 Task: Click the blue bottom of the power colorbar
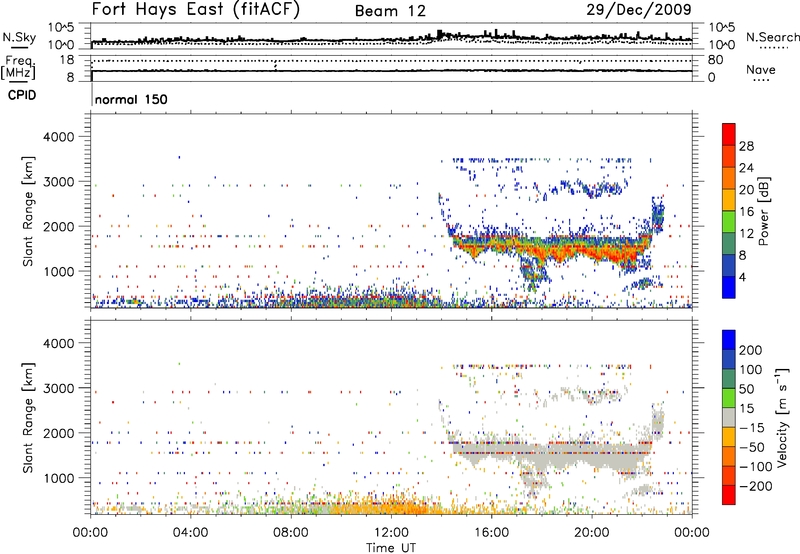tap(729, 287)
